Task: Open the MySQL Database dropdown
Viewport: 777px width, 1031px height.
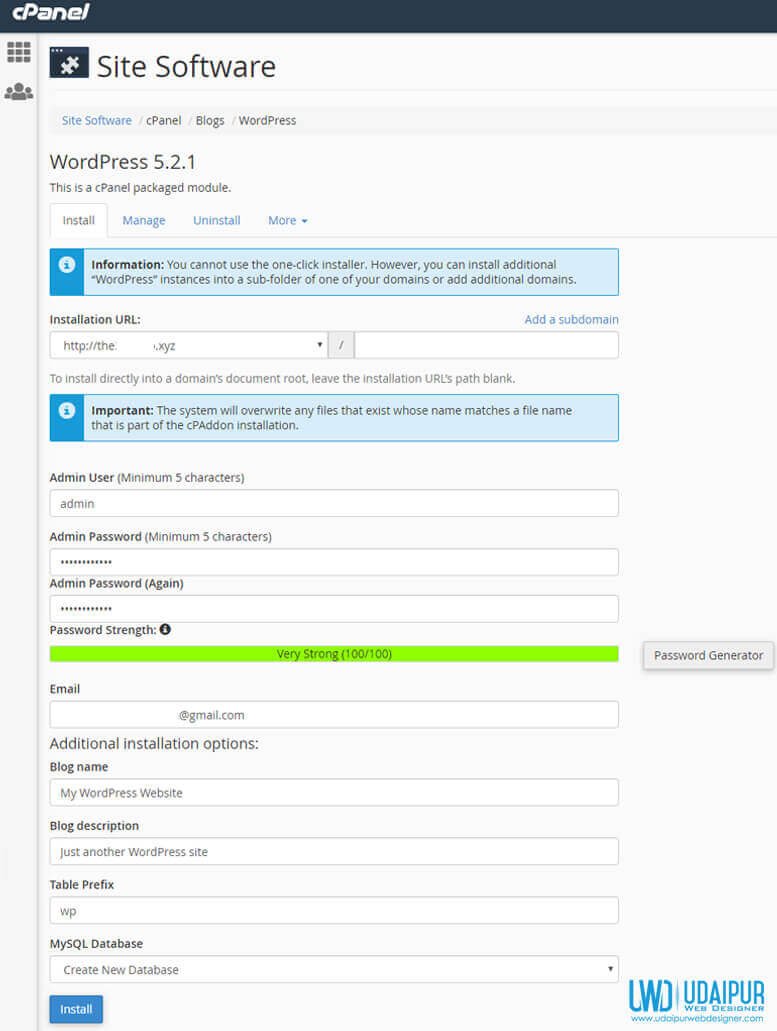Action: click(x=334, y=969)
